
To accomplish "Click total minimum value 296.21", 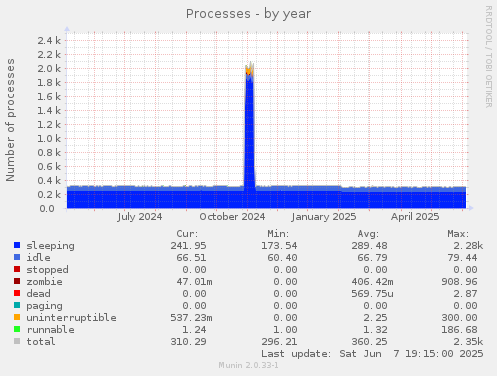I will [x=279, y=342].
